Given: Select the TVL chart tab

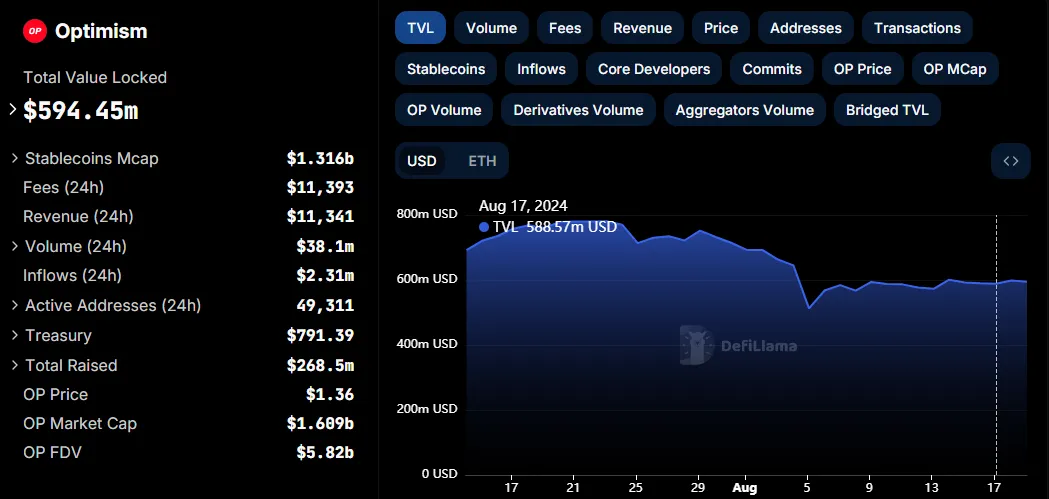Looking at the screenshot, I should click(420, 28).
